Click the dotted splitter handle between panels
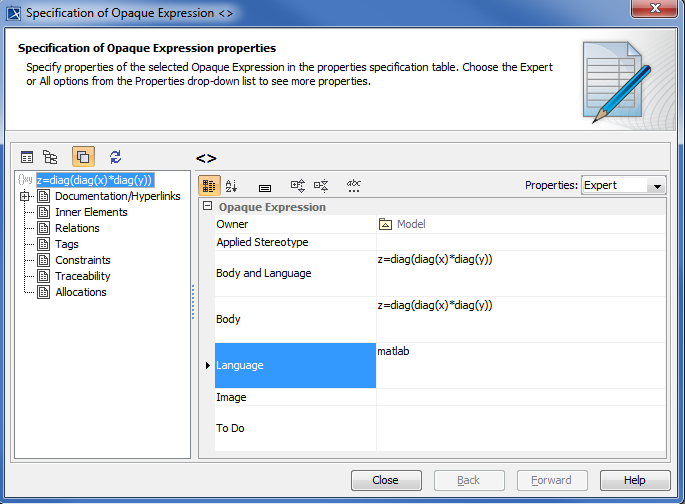This screenshot has height=504, width=685. 193,302
